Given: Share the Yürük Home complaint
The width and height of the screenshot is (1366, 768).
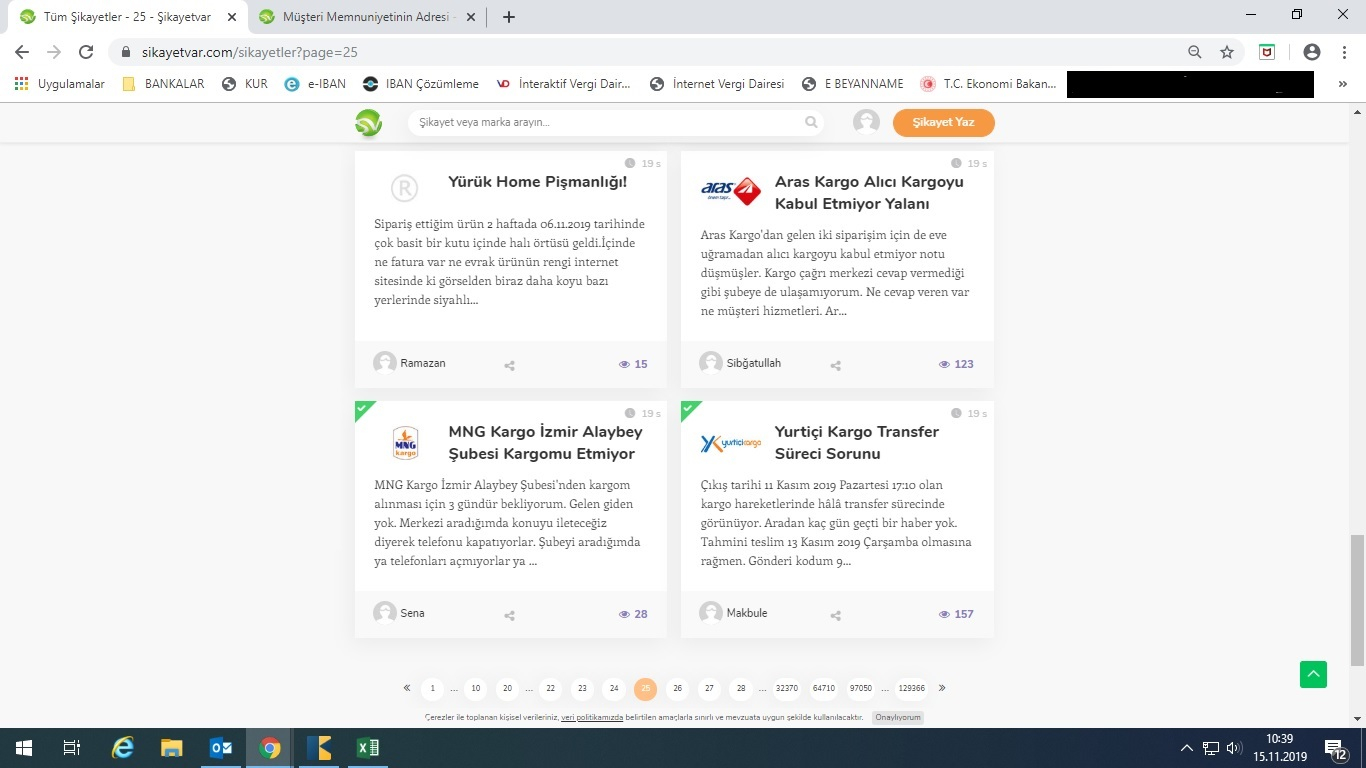Looking at the screenshot, I should tap(509, 365).
